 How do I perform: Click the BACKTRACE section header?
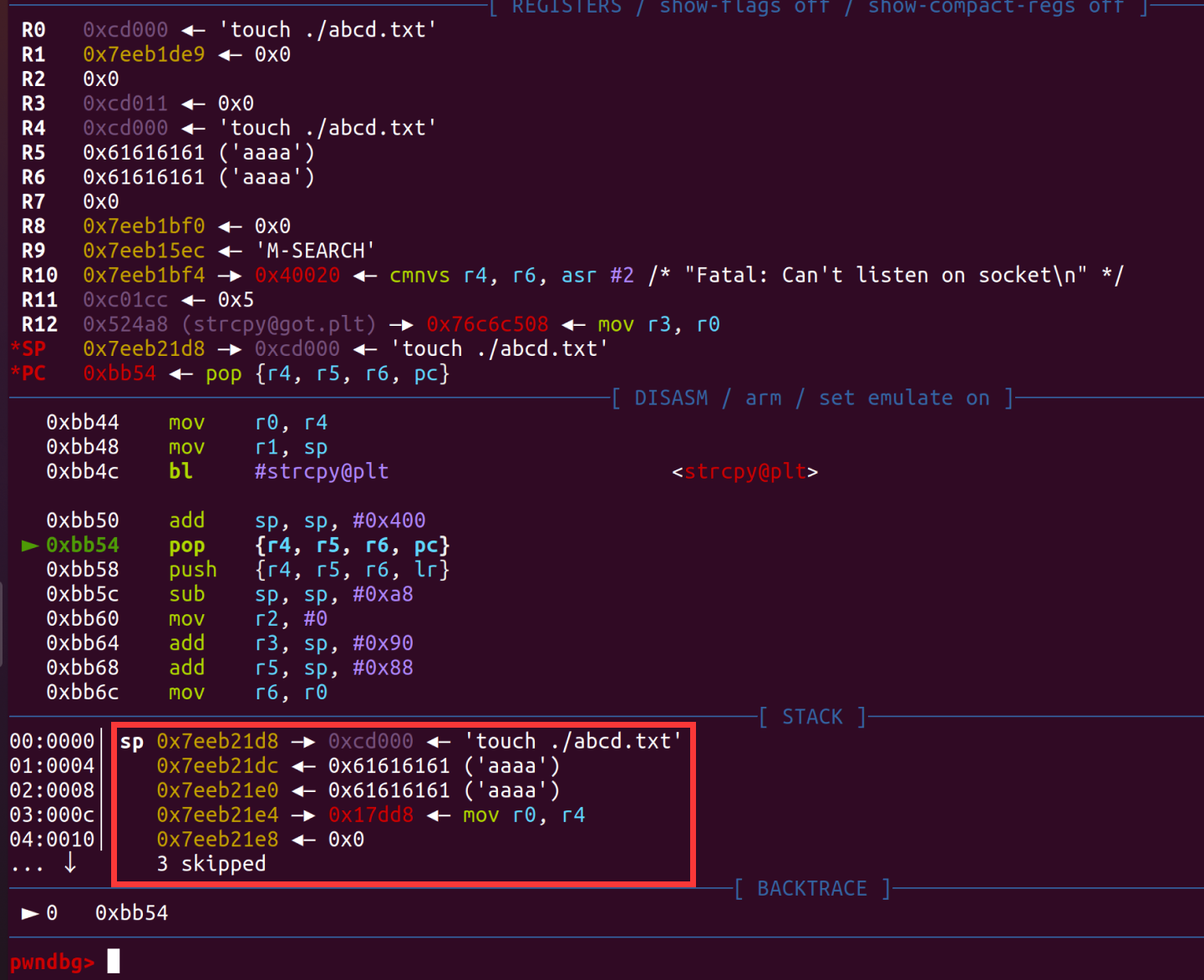click(x=812, y=888)
